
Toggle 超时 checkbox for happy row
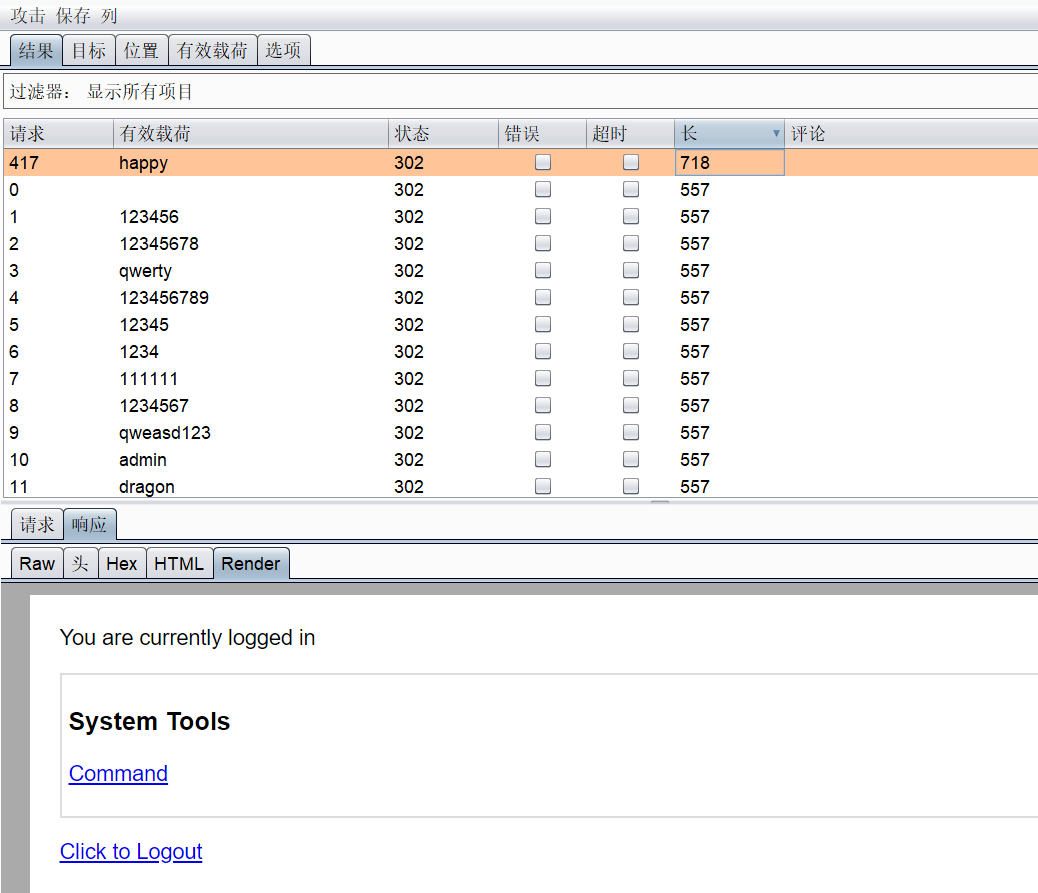[x=631, y=162]
